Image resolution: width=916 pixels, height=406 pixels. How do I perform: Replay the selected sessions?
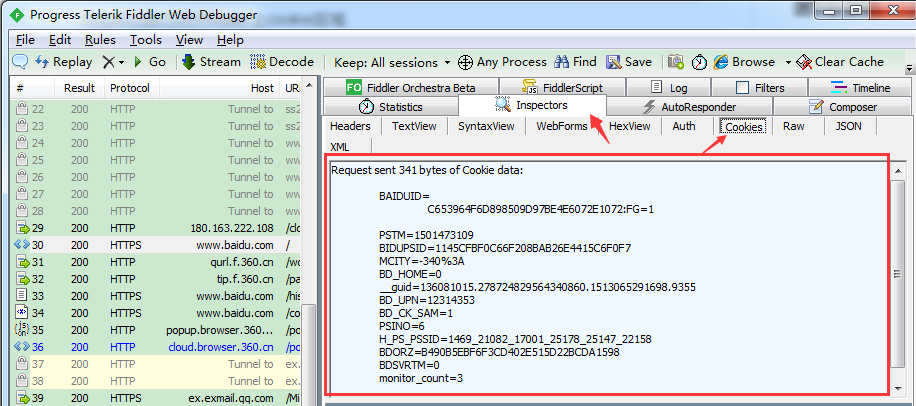64,62
